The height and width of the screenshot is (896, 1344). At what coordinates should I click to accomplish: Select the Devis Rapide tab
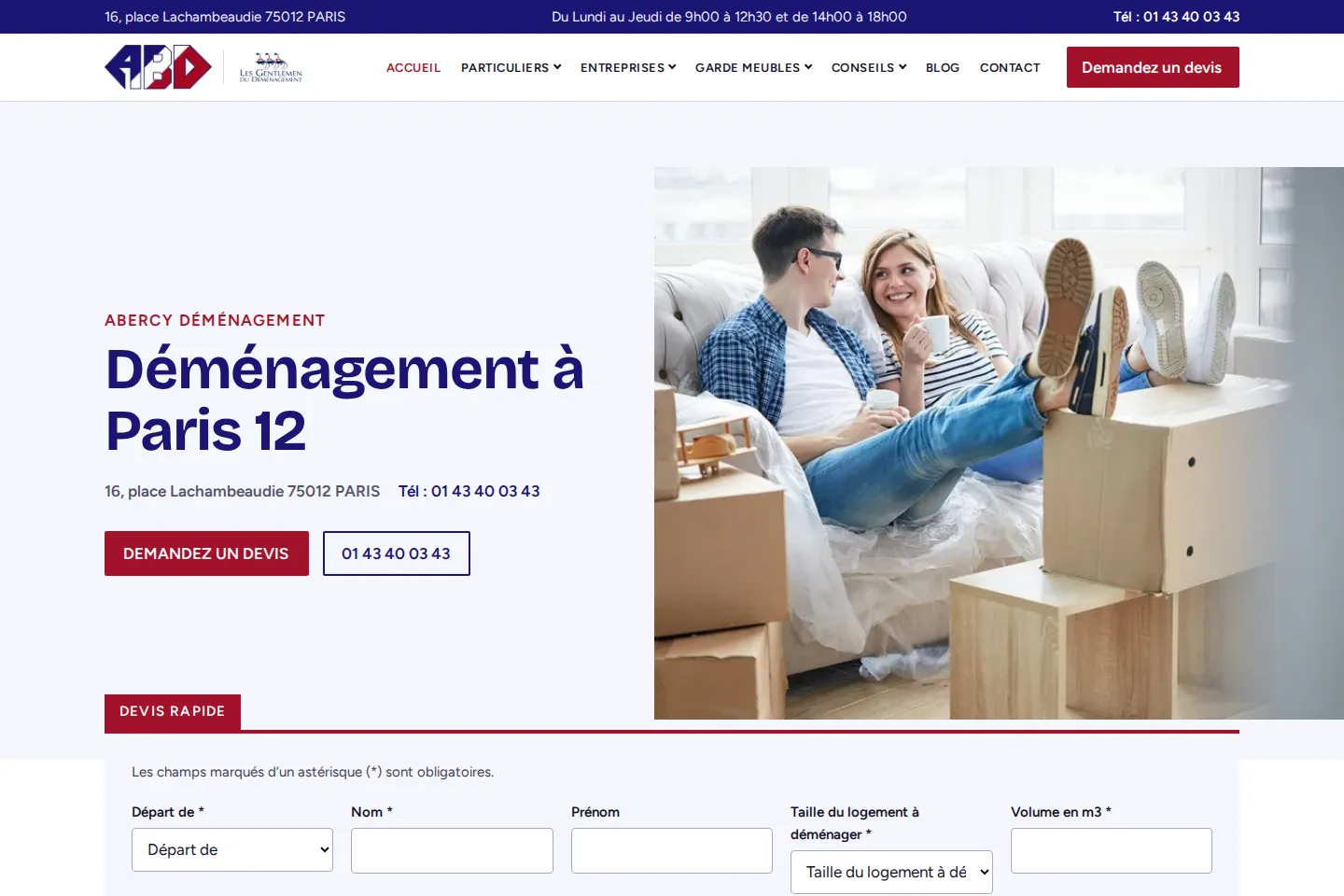coord(173,712)
